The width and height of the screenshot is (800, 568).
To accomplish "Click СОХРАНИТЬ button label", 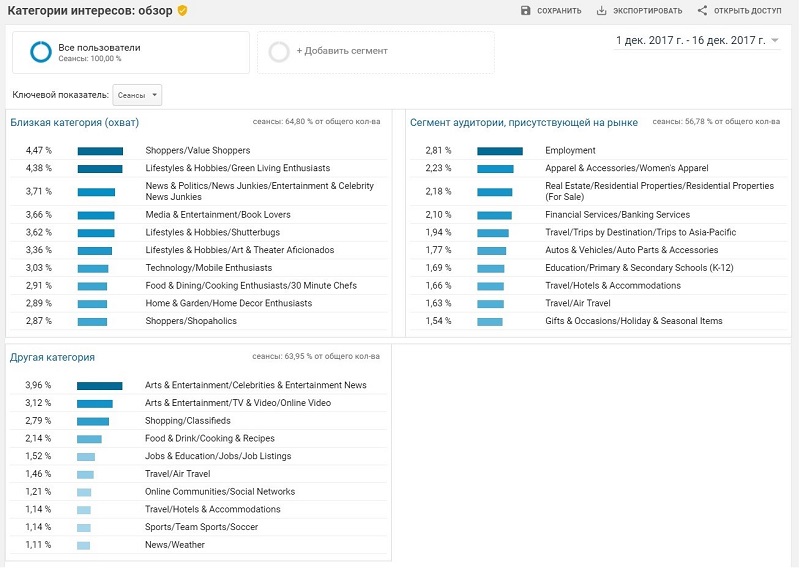I will 559,11.
